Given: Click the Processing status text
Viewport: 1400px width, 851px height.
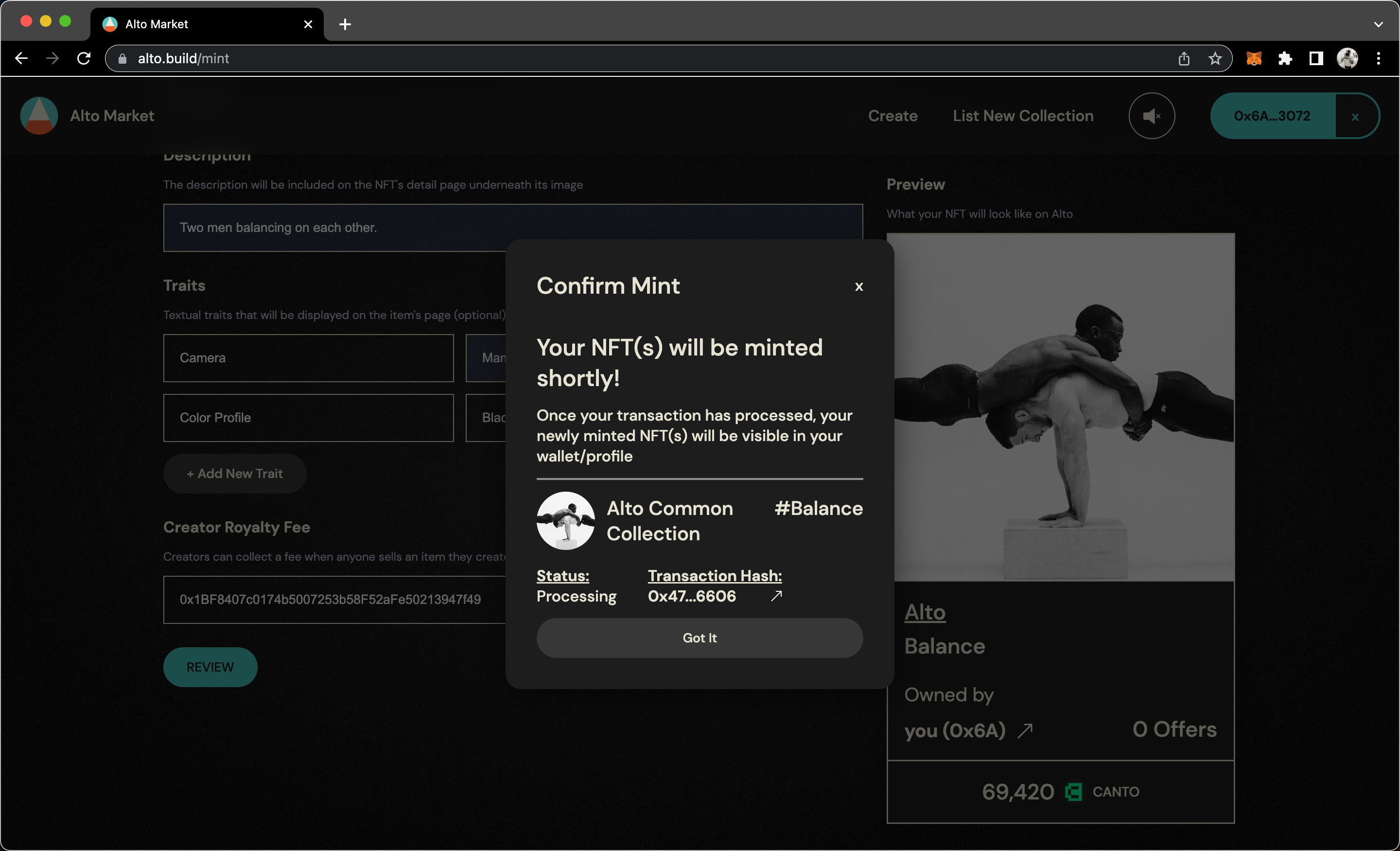Looking at the screenshot, I should click(x=576, y=596).
